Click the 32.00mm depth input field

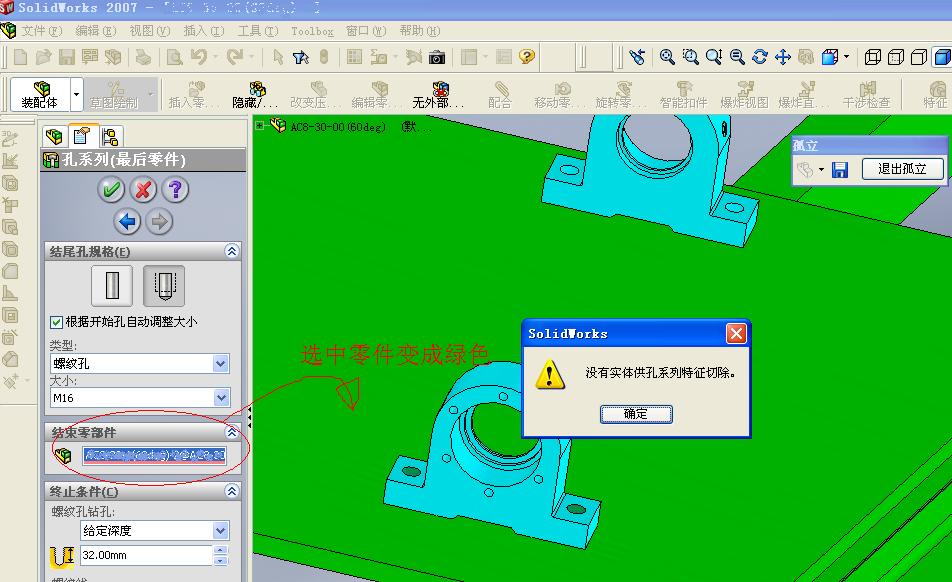[146, 555]
